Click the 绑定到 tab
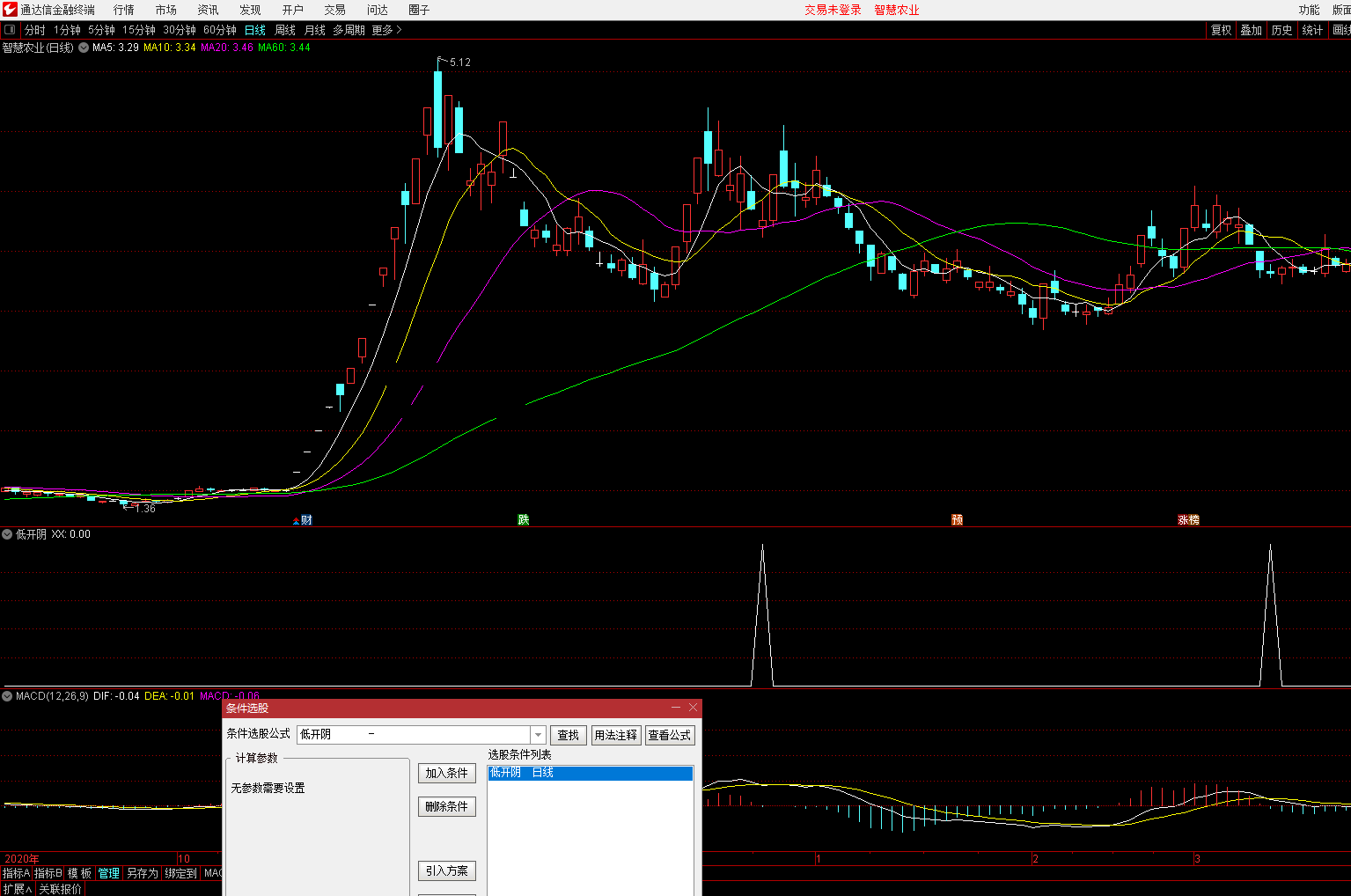Screen dimensions: 1351x896 pyautogui.click(x=181, y=873)
